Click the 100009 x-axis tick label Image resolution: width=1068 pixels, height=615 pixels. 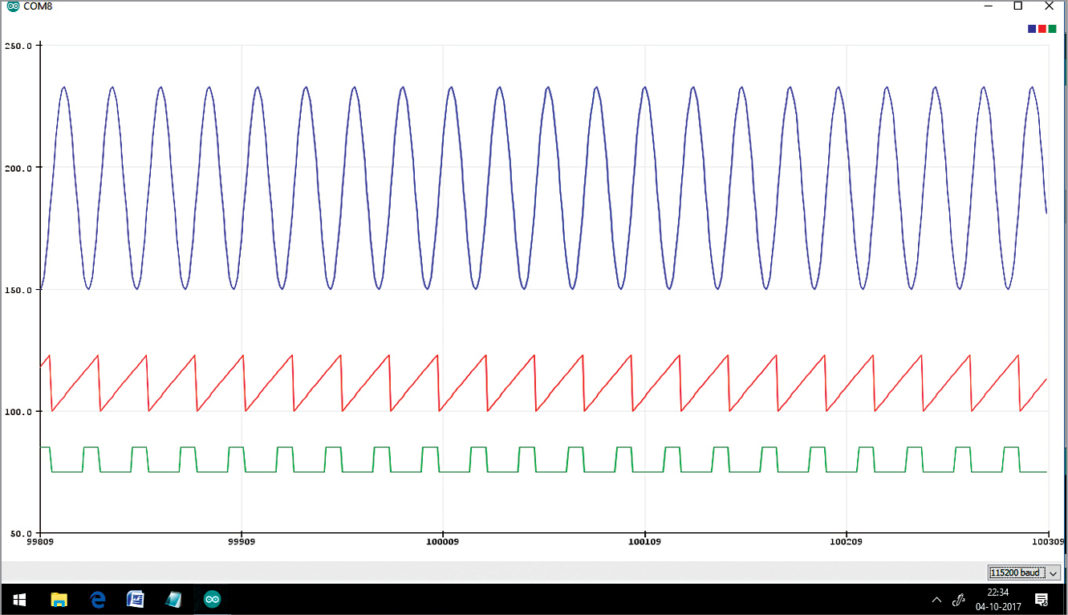click(442, 543)
